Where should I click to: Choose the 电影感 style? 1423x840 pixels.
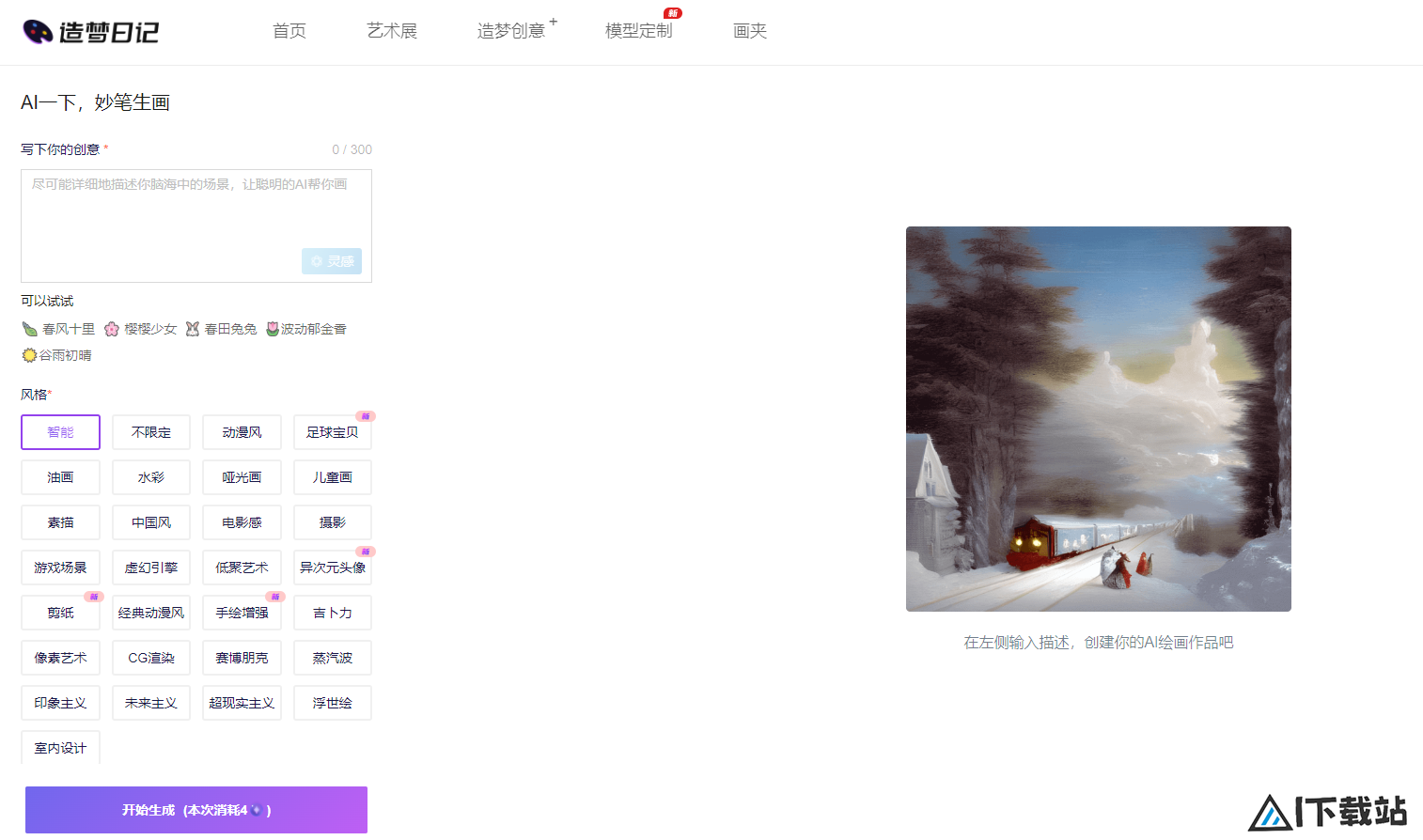point(242,522)
